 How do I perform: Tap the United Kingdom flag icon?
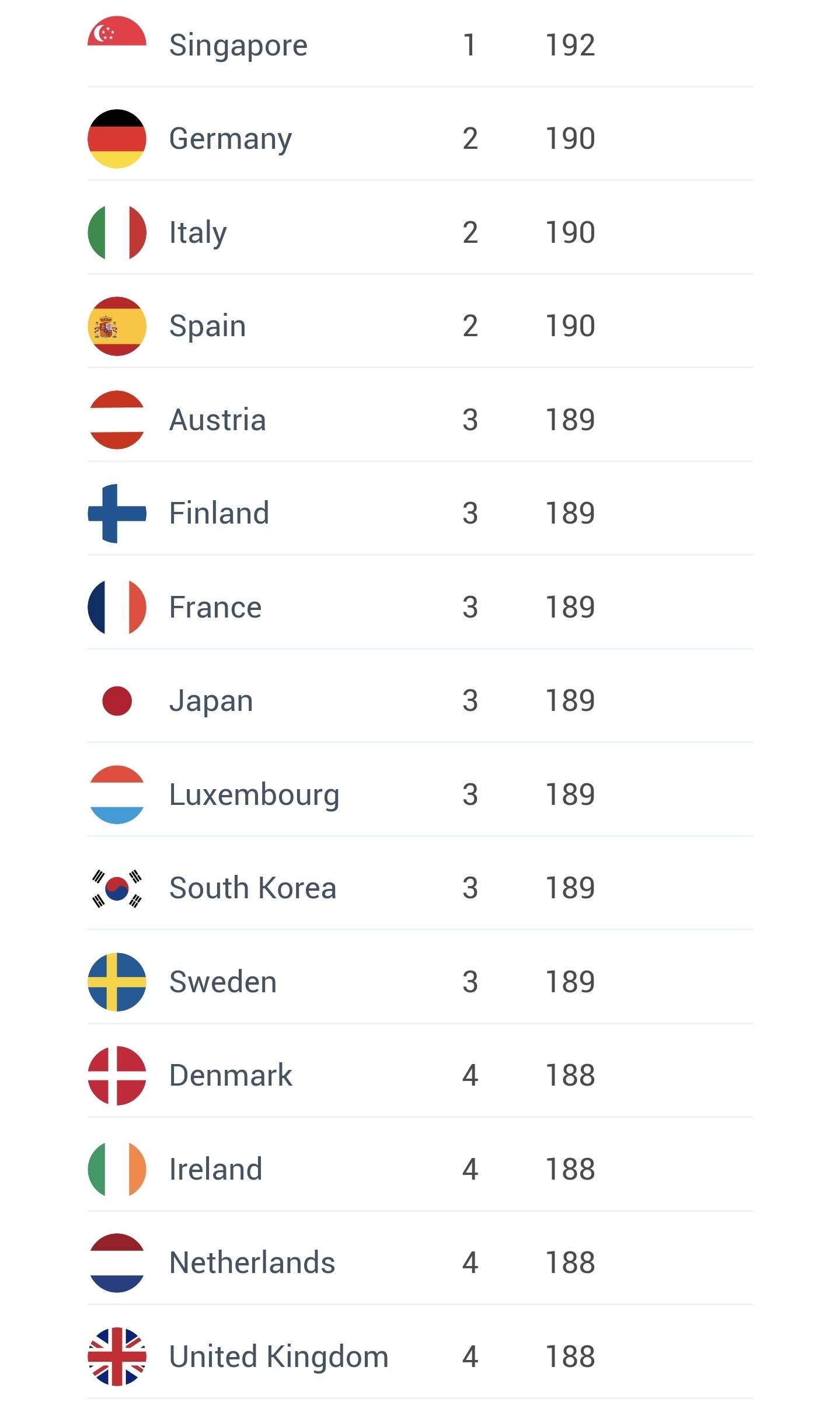(x=117, y=1356)
